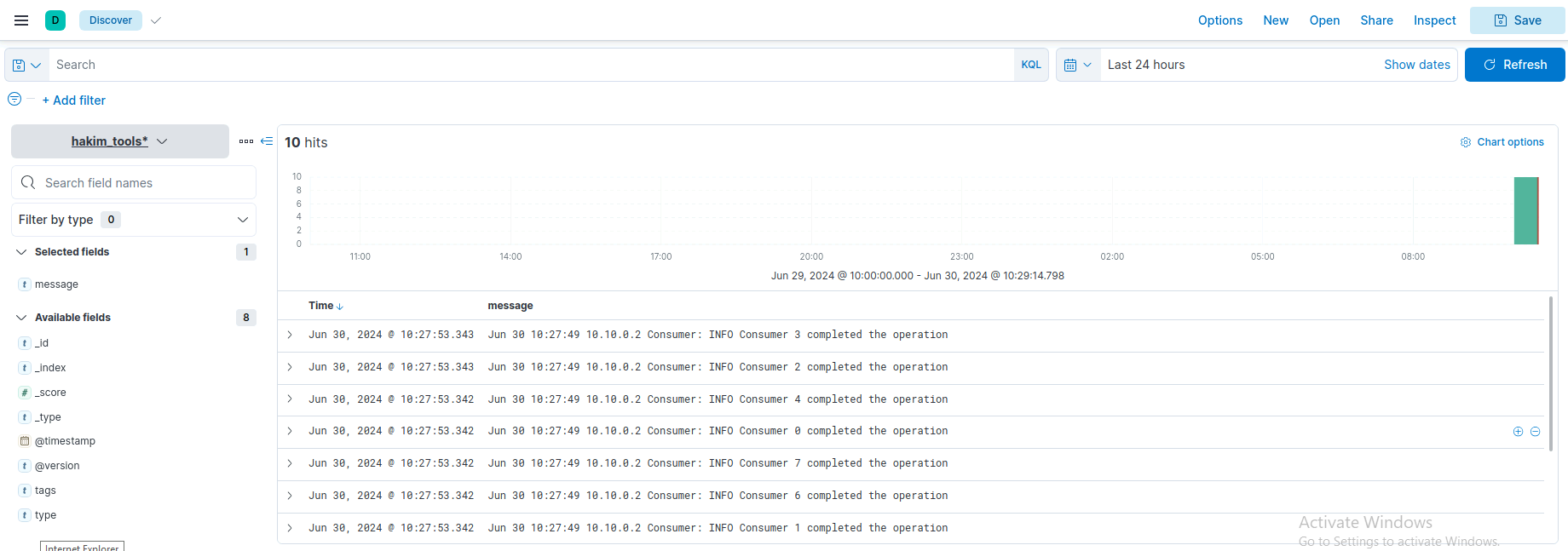The height and width of the screenshot is (551, 1568).
Task: Collapse the Selected fields section
Action: tap(21, 252)
